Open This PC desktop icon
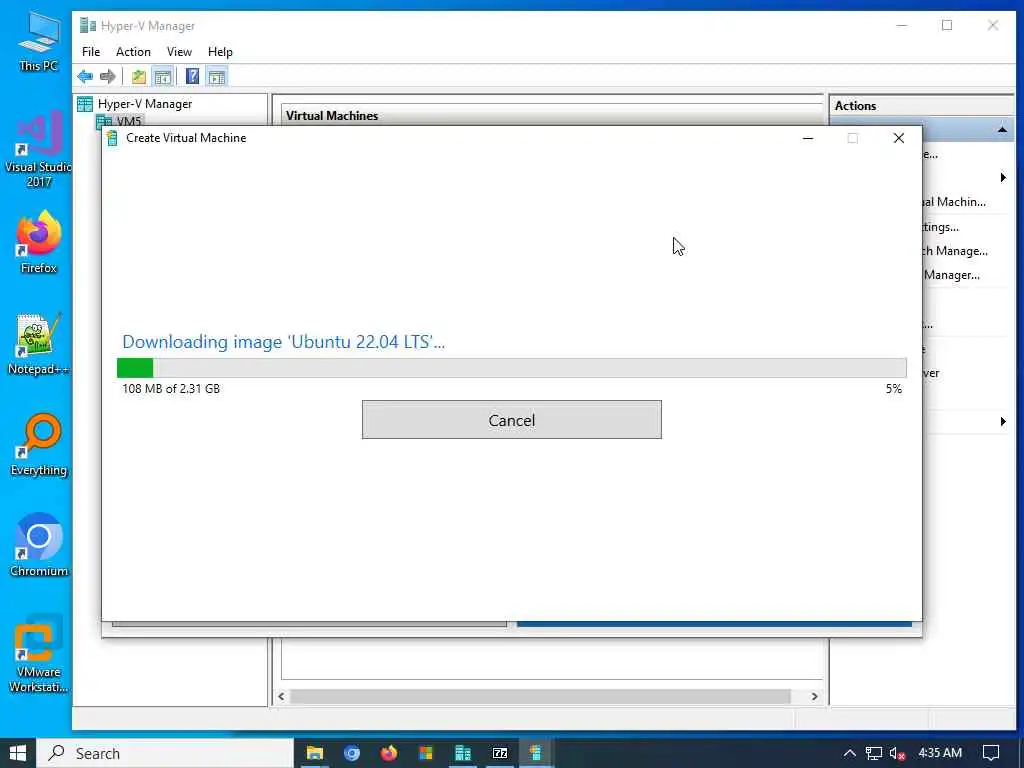Viewport: 1024px width, 768px height. [x=39, y=42]
